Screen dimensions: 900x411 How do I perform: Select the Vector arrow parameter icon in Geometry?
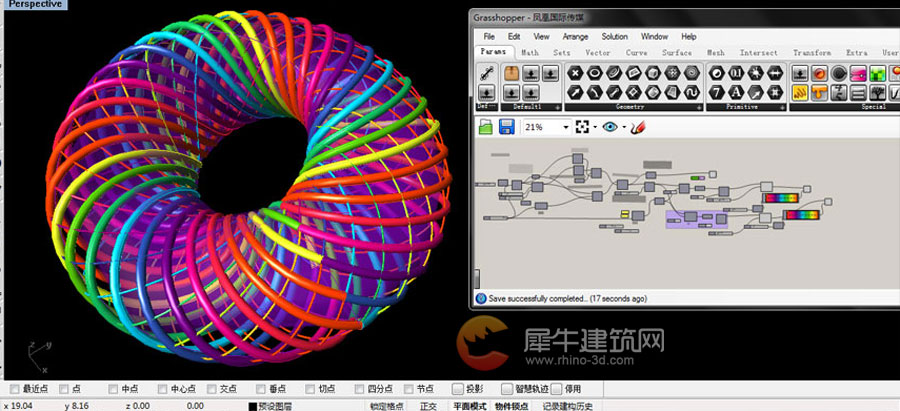coord(575,92)
